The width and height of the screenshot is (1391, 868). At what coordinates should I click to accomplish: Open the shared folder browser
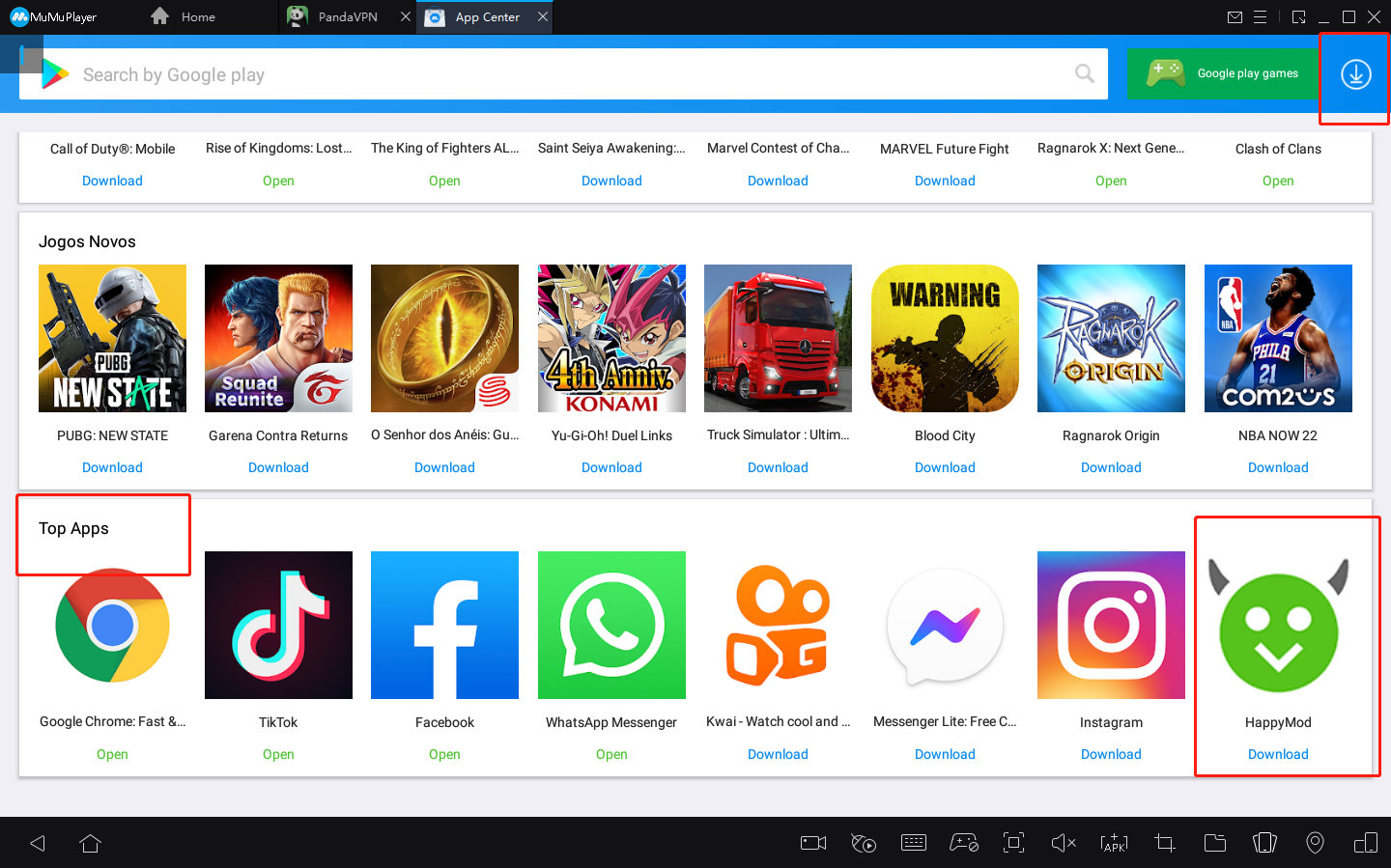[1215, 842]
